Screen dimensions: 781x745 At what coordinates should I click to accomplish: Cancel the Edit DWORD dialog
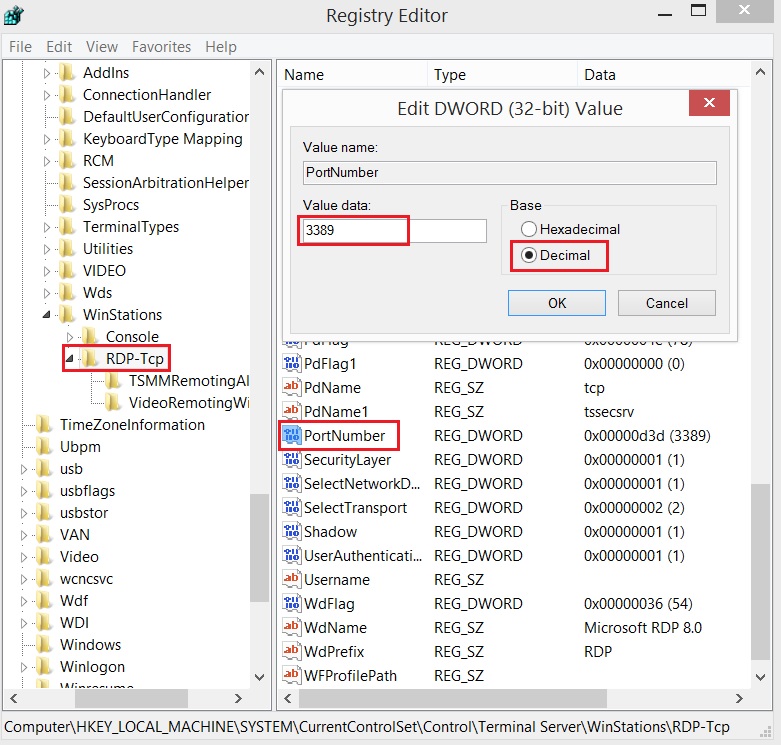click(x=666, y=303)
